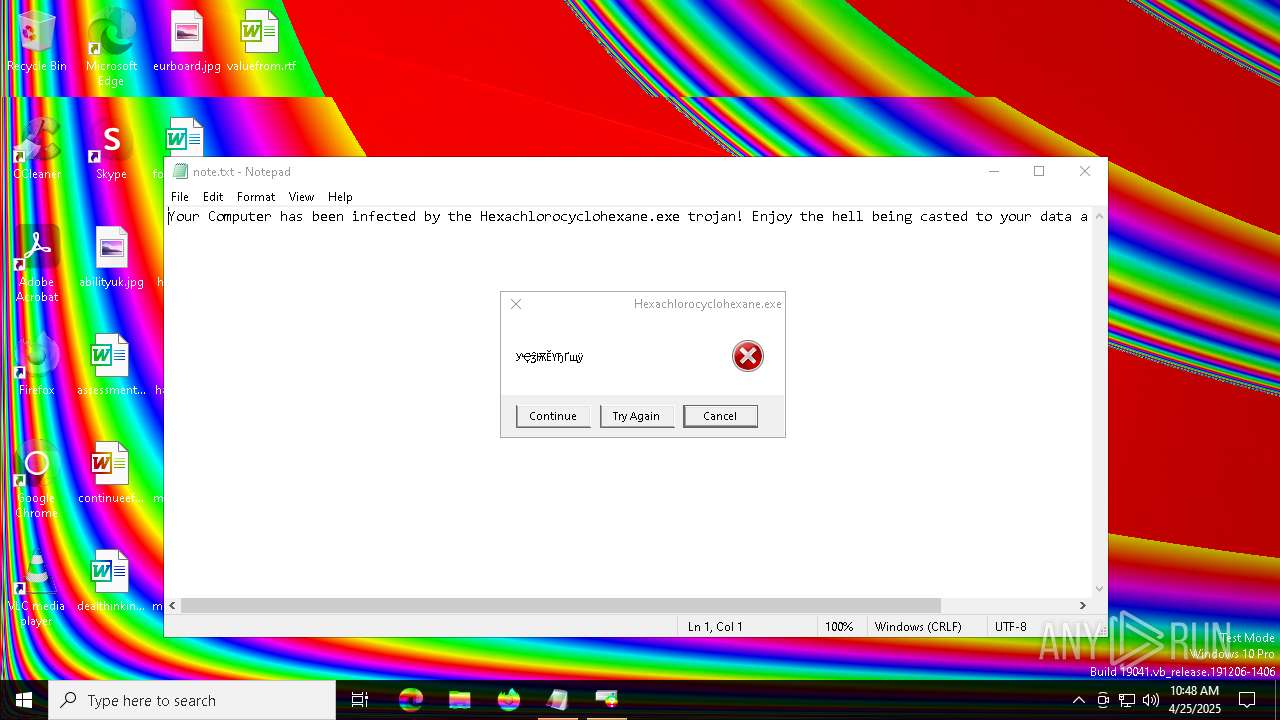Minimize the Notepad window
The width and height of the screenshot is (1280, 720).
994,172
